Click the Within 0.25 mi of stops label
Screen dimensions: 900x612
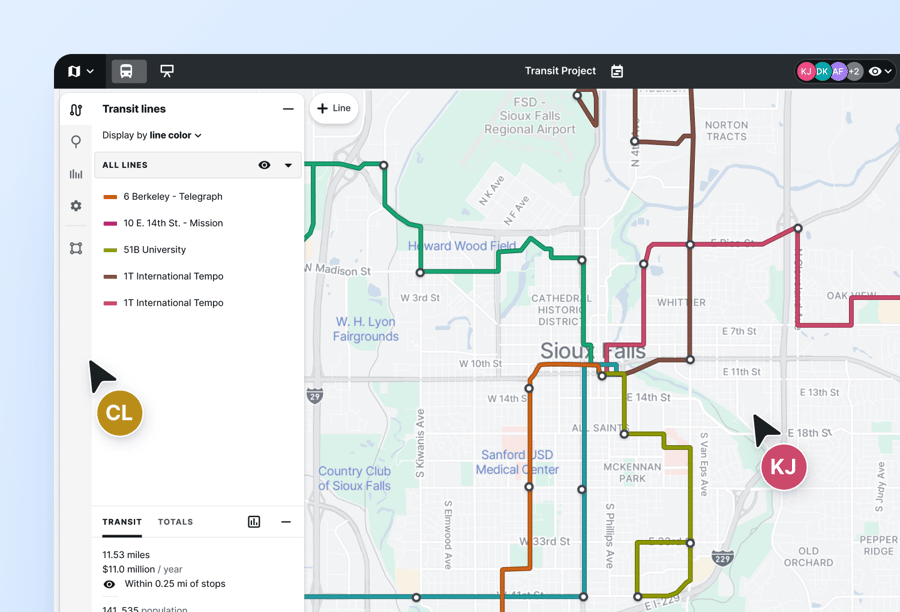[x=175, y=584]
